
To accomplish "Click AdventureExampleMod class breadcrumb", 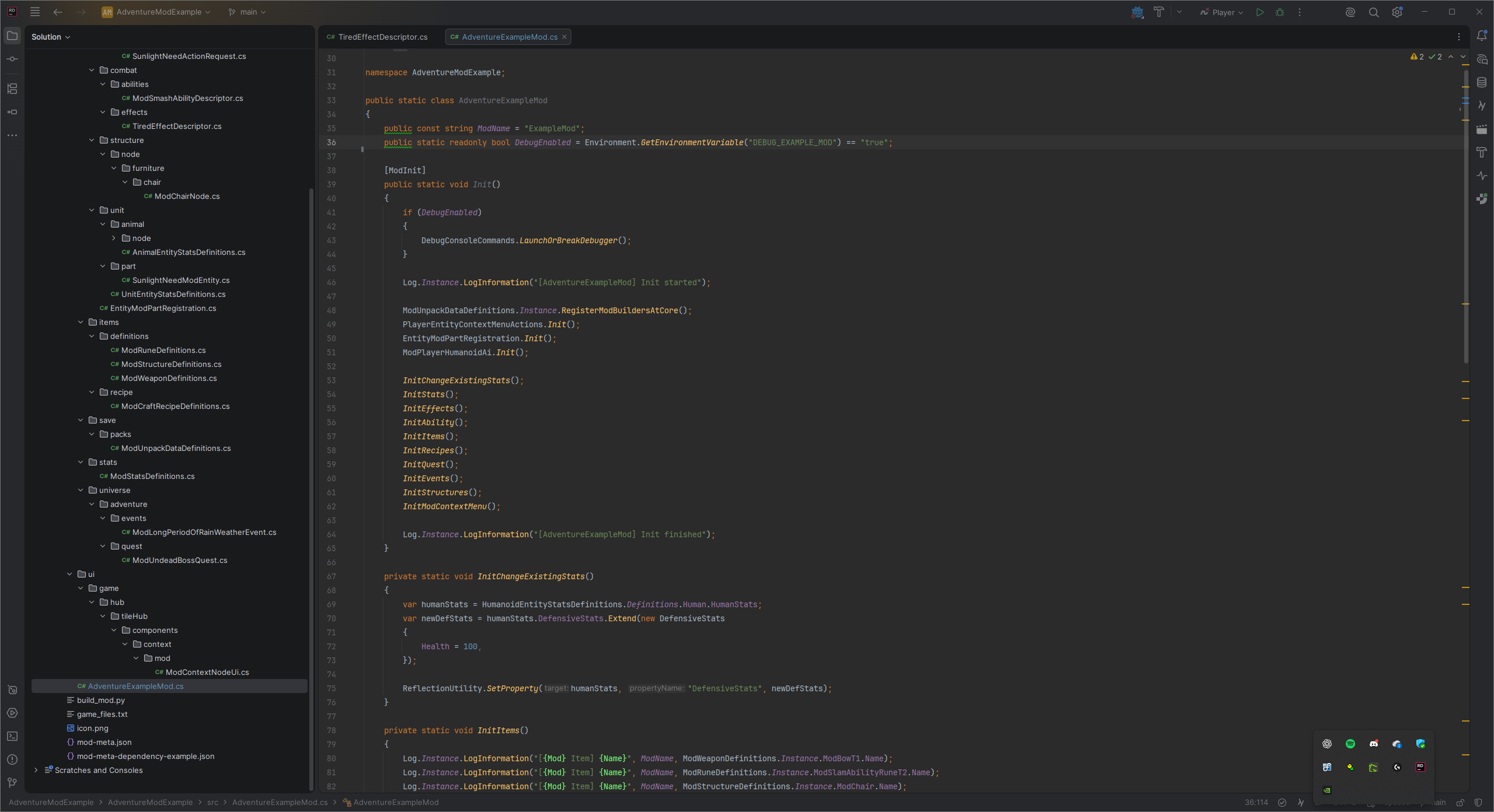I will (x=390, y=803).
